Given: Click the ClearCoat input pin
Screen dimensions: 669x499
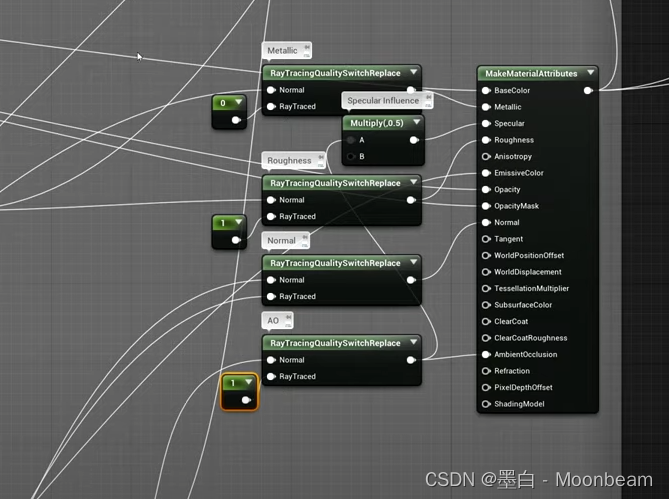Looking at the screenshot, I should point(486,322).
